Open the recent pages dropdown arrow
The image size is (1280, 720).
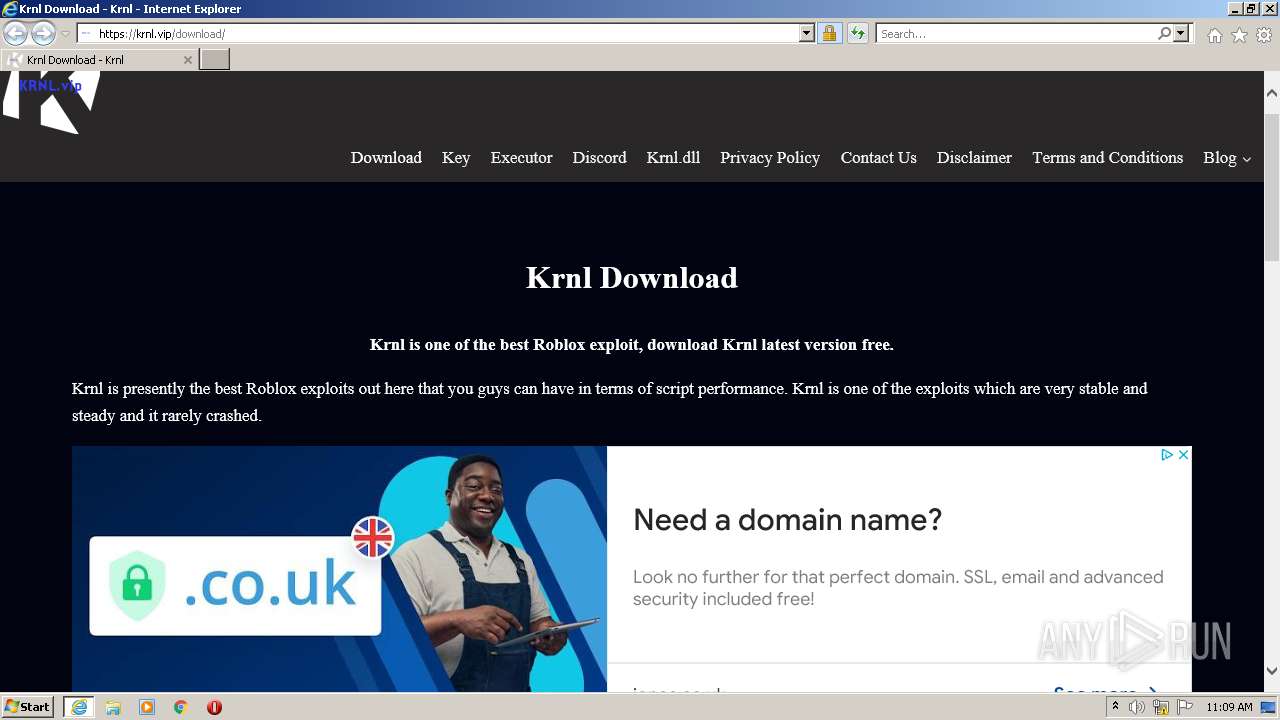[65, 34]
